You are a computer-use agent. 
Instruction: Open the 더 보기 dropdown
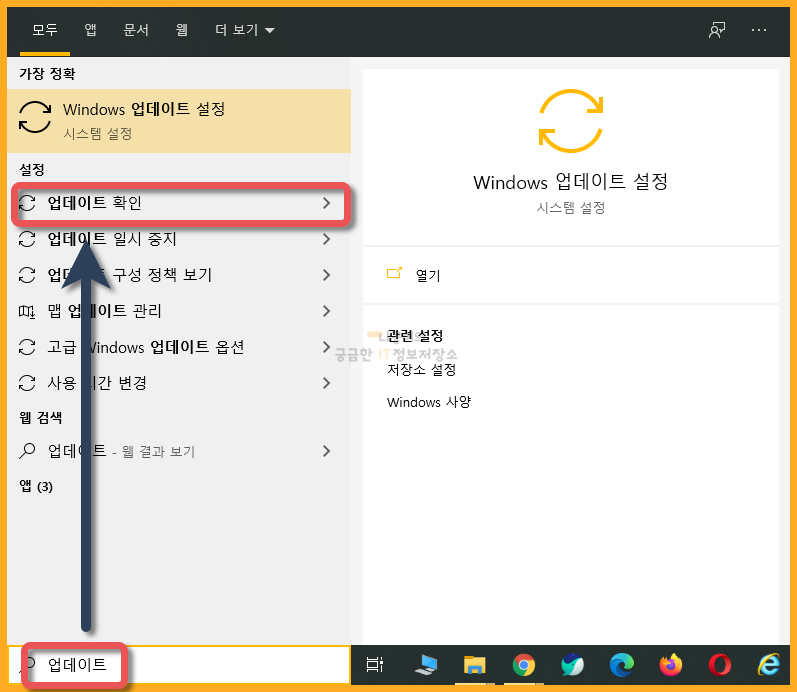click(x=244, y=30)
